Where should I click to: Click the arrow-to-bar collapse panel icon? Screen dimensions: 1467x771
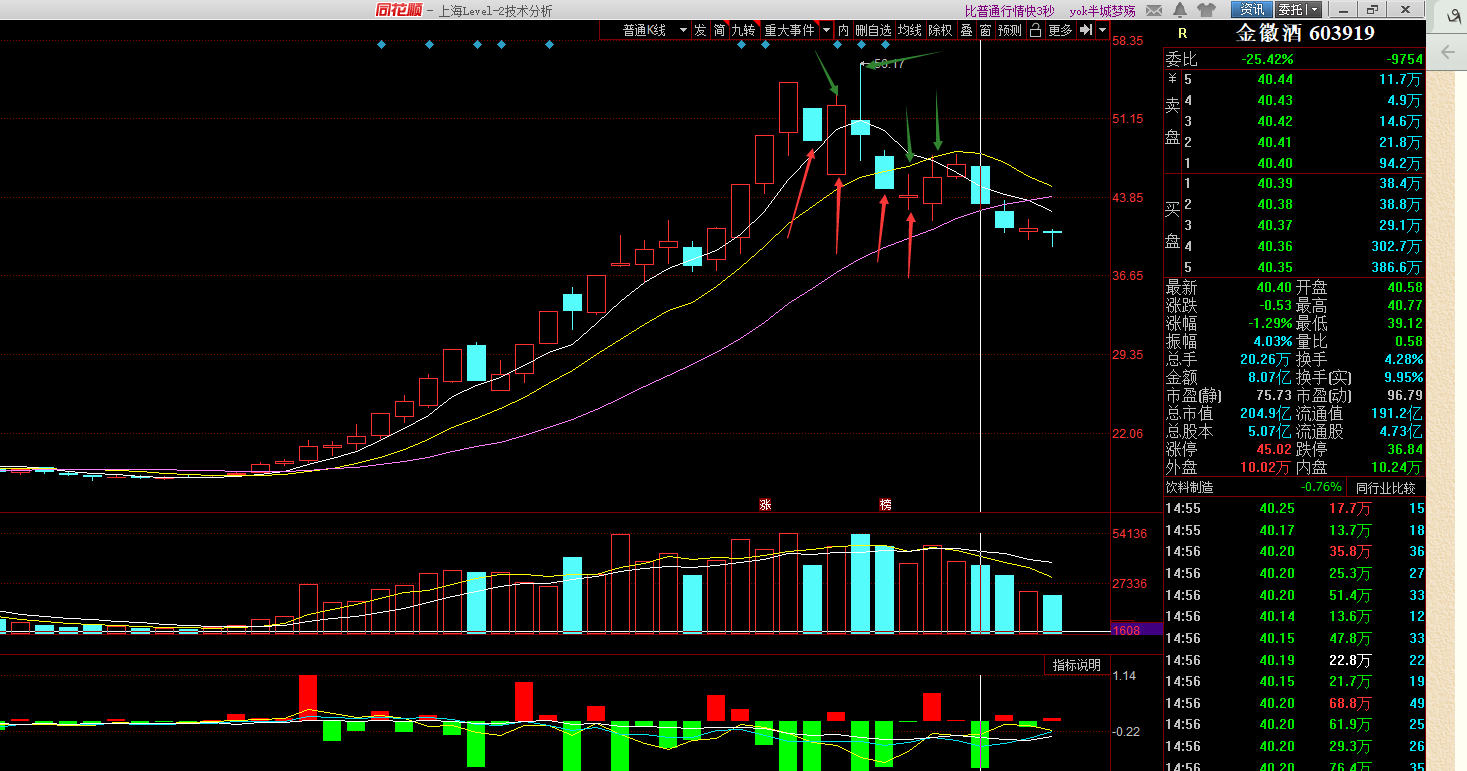(x=1086, y=30)
